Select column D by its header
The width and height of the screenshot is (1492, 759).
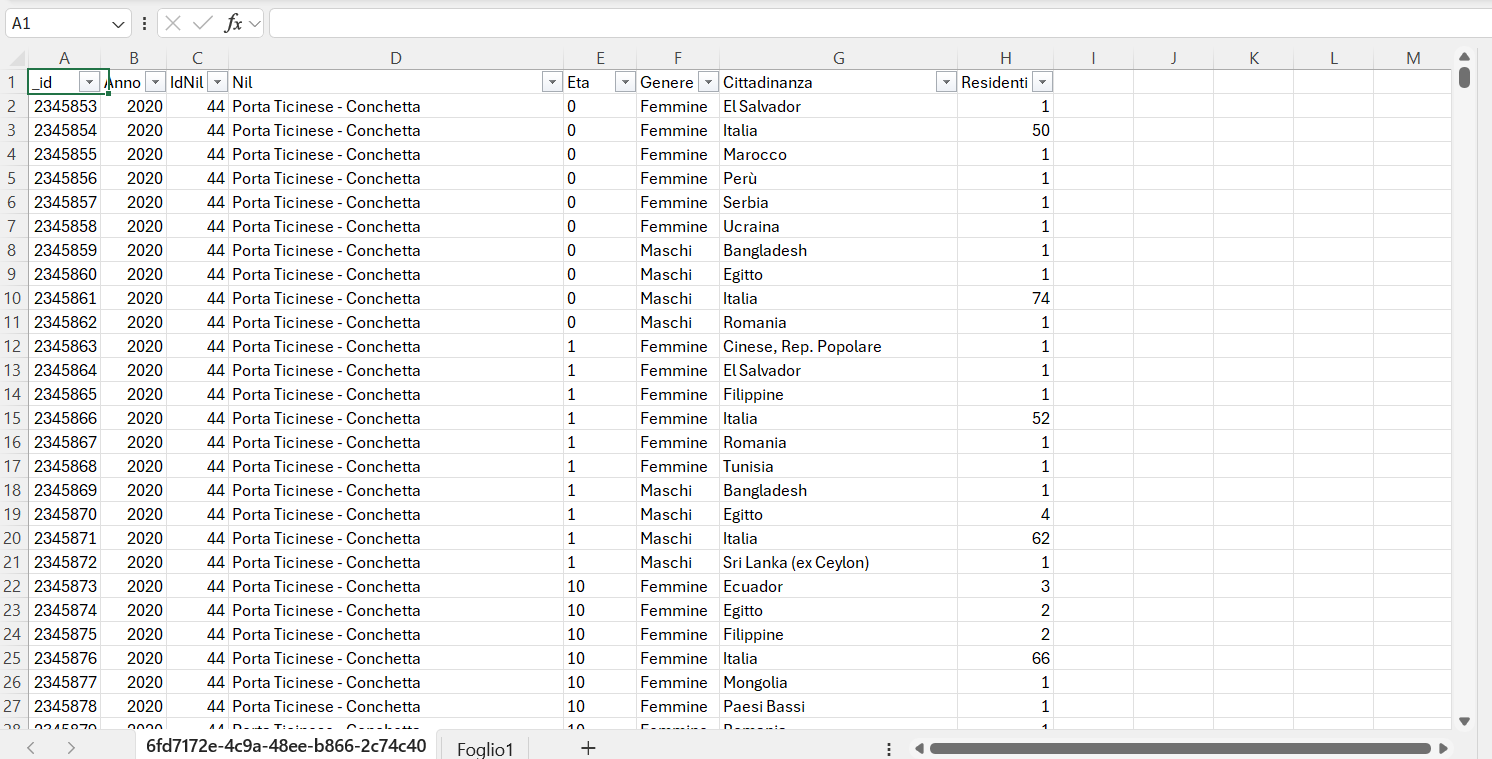point(395,59)
